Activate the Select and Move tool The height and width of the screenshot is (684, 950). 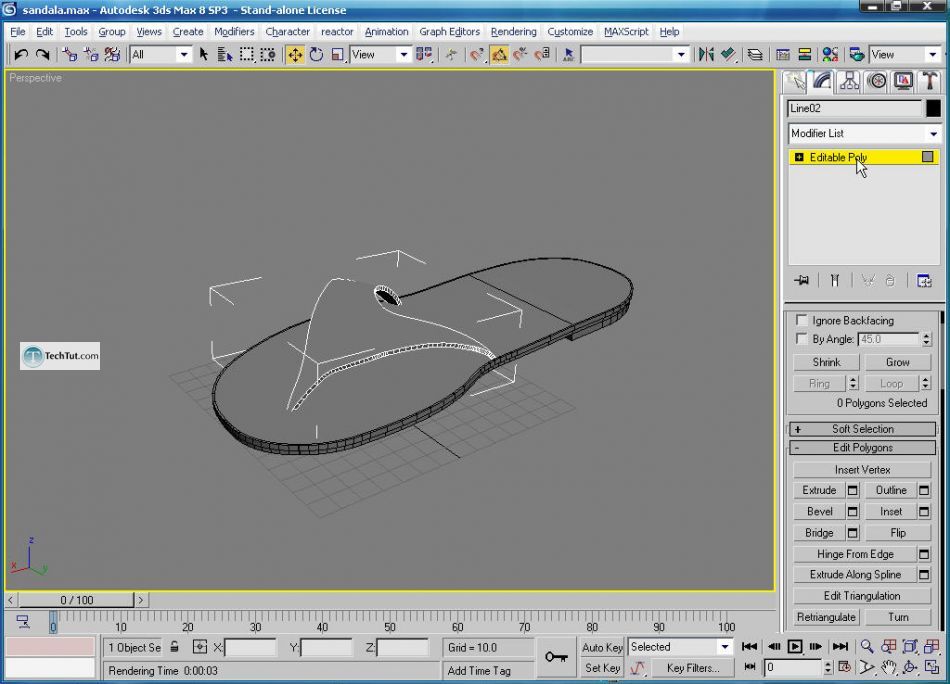[295, 55]
